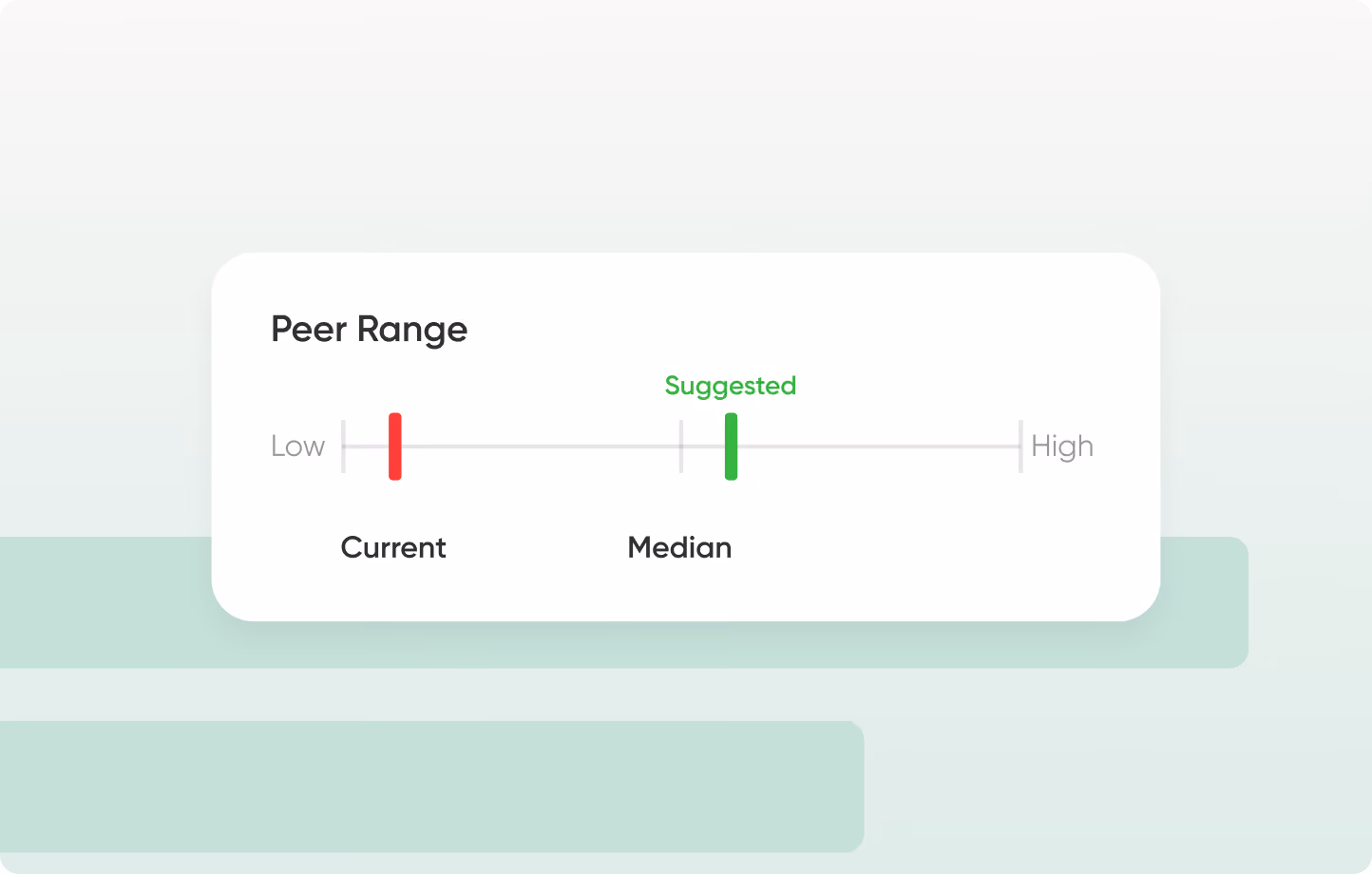Click the Low label text
Screen dimensions: 1372x874
297,446
